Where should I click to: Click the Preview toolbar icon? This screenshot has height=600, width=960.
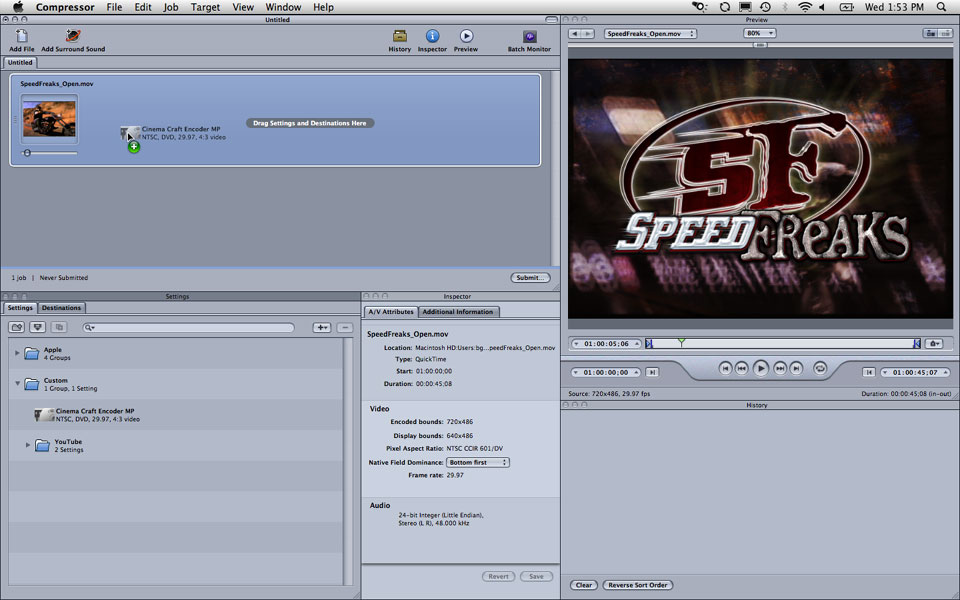pyautogui.click(x=466, y=36)
